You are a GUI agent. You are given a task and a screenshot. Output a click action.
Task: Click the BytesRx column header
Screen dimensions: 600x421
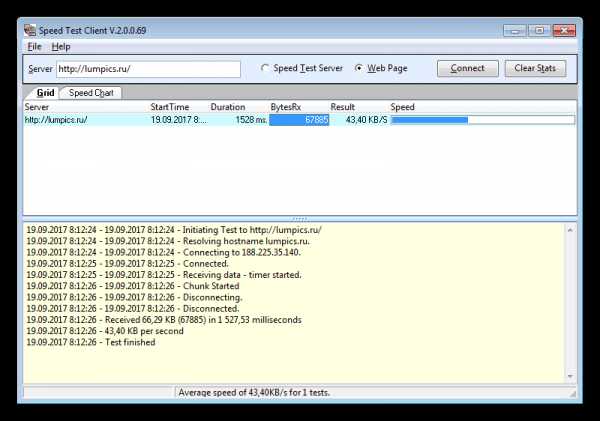tap(285, 107)
